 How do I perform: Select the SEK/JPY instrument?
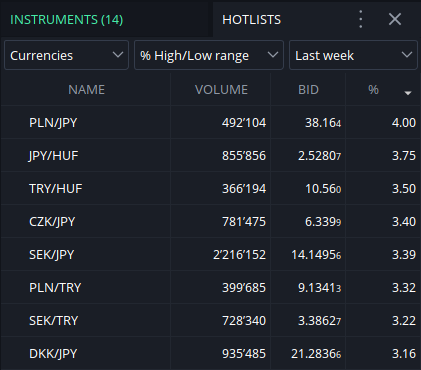coord(52,255)
